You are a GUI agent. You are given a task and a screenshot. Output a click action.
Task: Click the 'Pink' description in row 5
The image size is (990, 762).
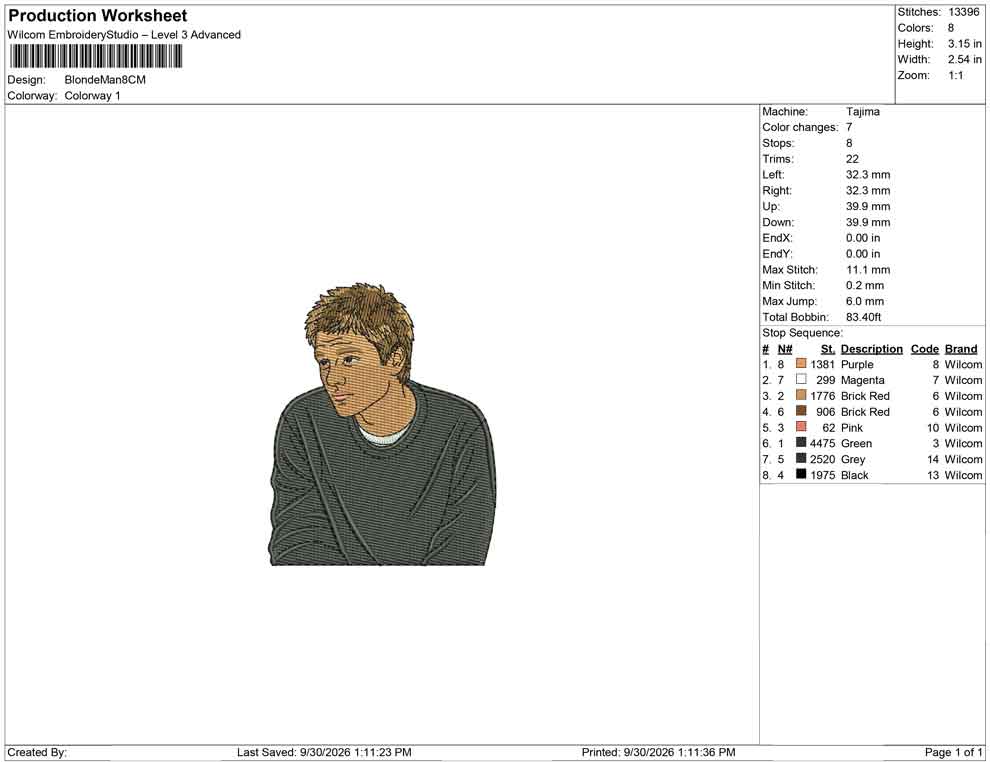pyautogui.click(x=852, y=427)
